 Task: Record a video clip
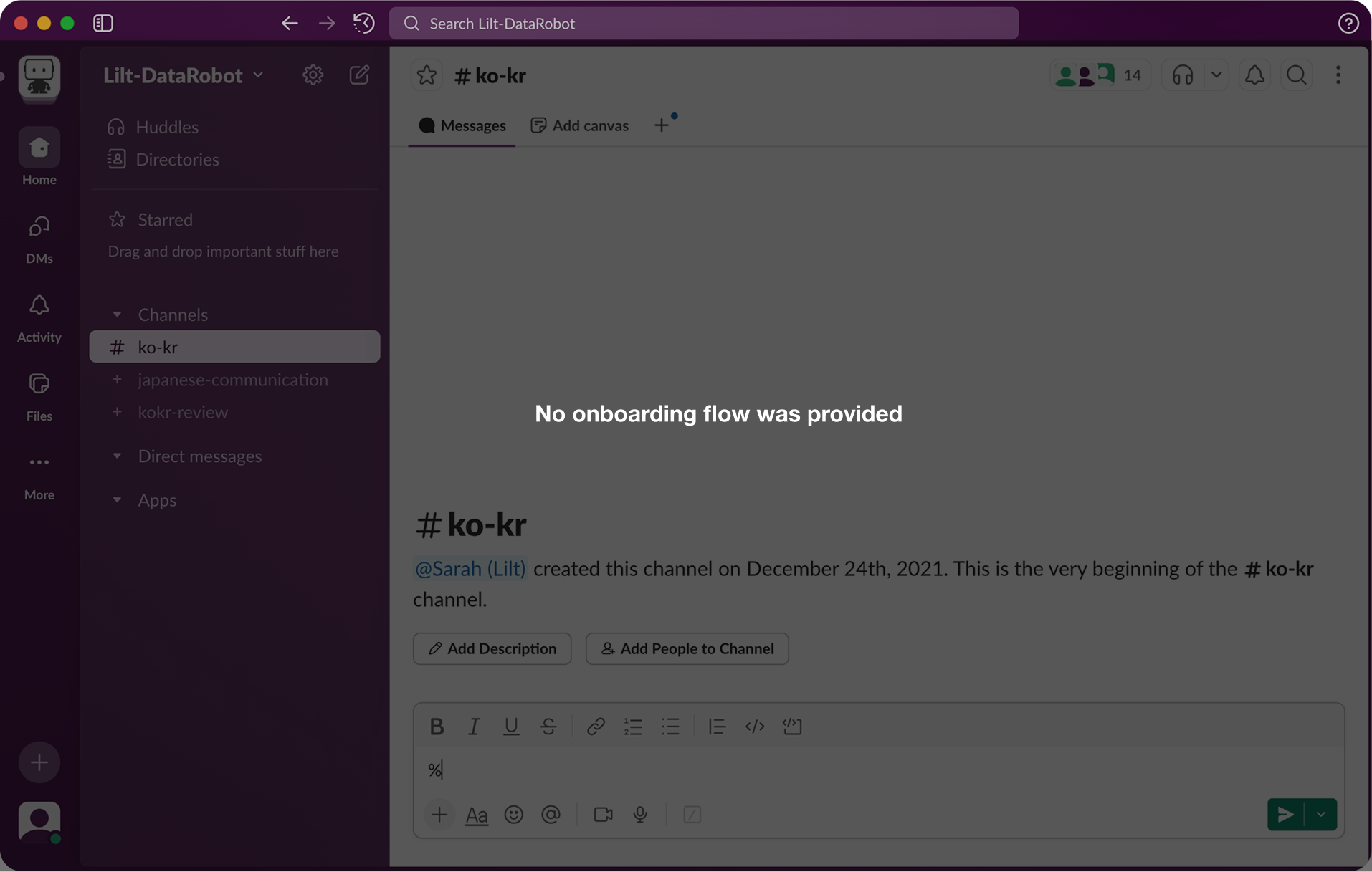tap(604, 815)
